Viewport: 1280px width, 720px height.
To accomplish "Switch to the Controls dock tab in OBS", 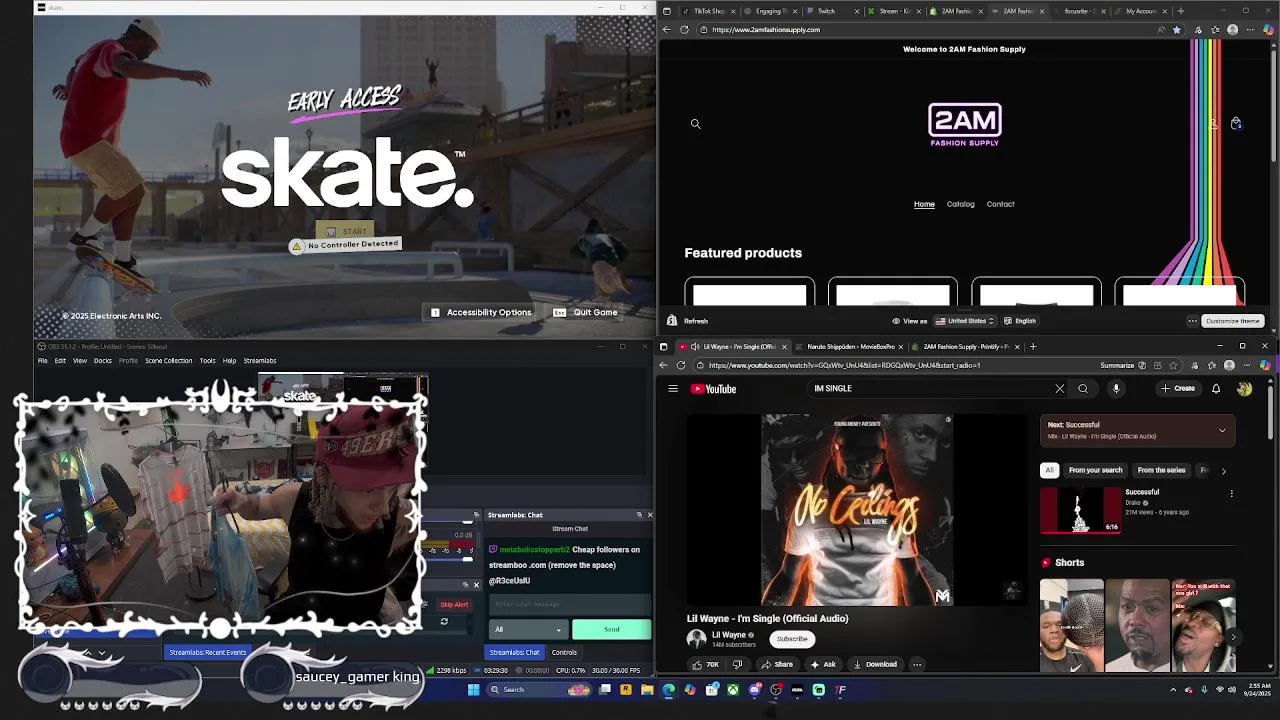I will [x=564, y=652].
